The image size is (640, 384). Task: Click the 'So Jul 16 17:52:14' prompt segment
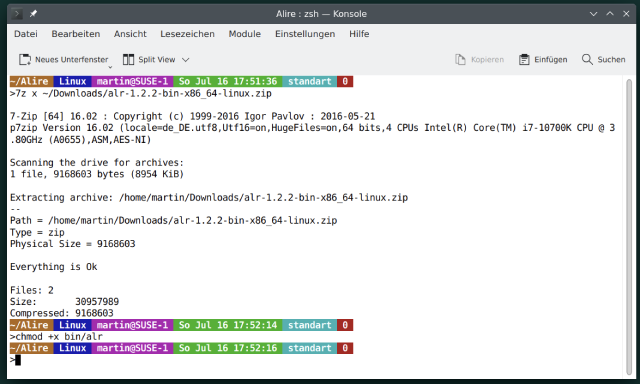228,325
